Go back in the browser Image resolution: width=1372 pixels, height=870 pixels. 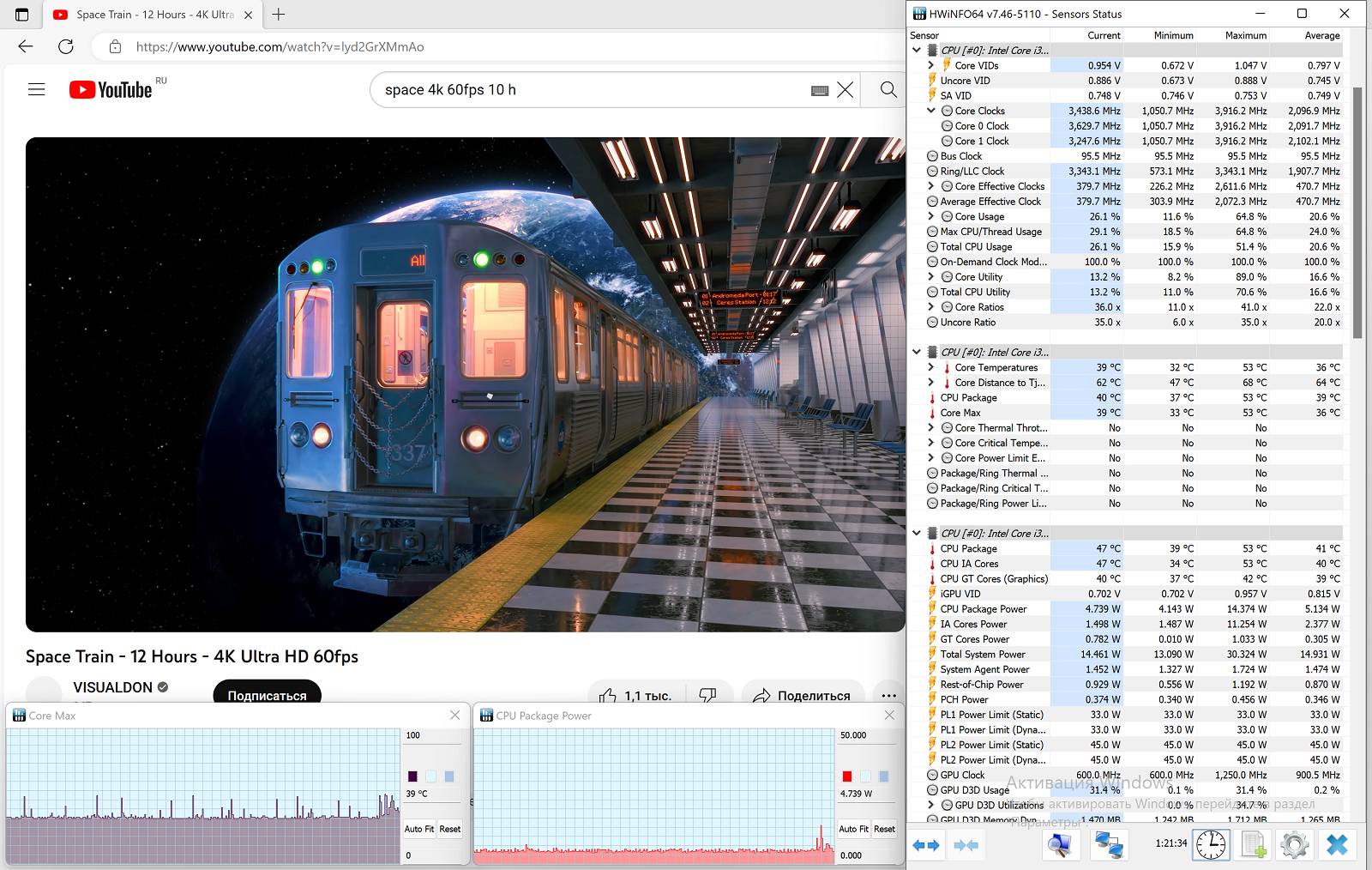point(26,46)
